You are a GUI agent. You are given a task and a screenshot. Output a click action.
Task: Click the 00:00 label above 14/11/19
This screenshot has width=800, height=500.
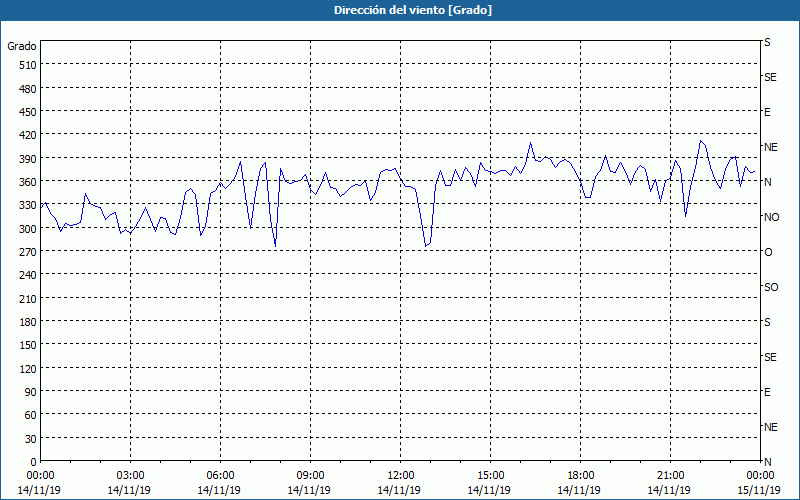40,476
